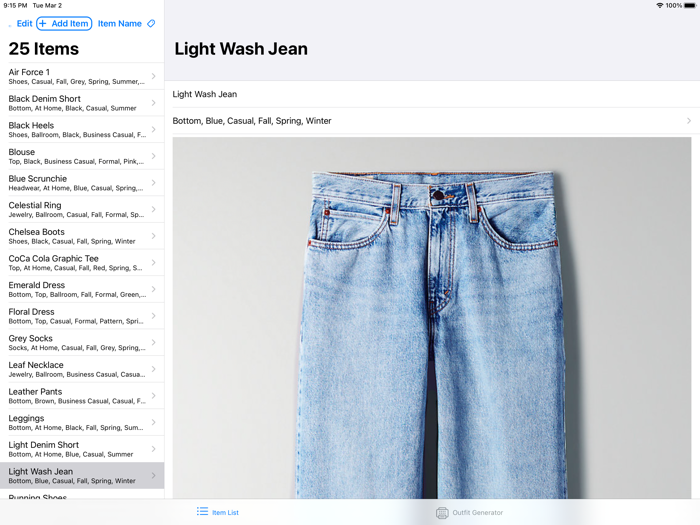
Task: Select Emerald Dress item
Action: 82,289
